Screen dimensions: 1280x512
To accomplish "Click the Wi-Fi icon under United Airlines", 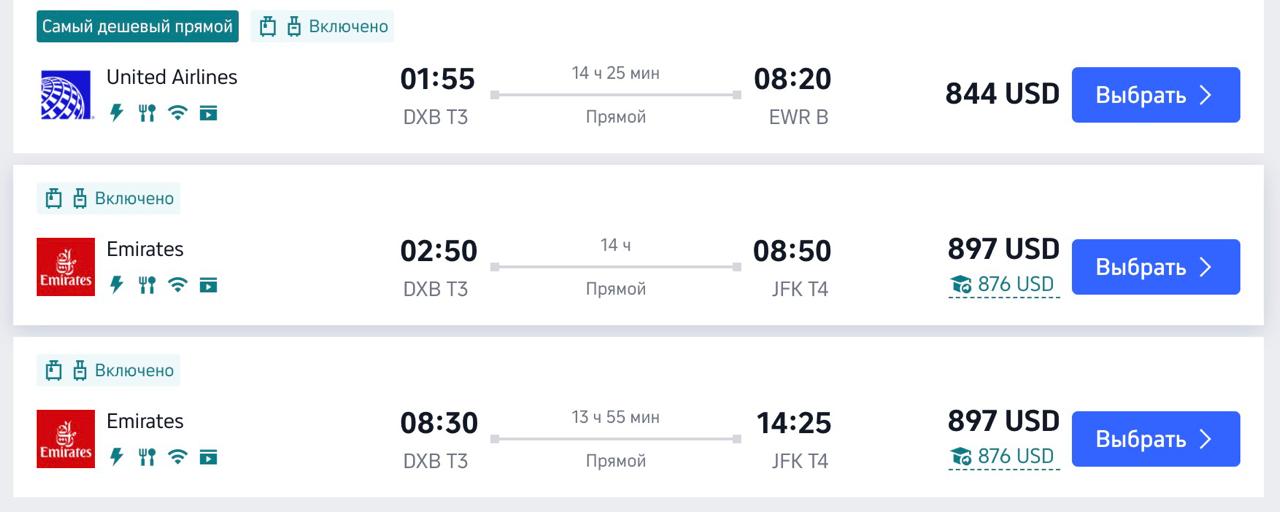I will [177, 113].
